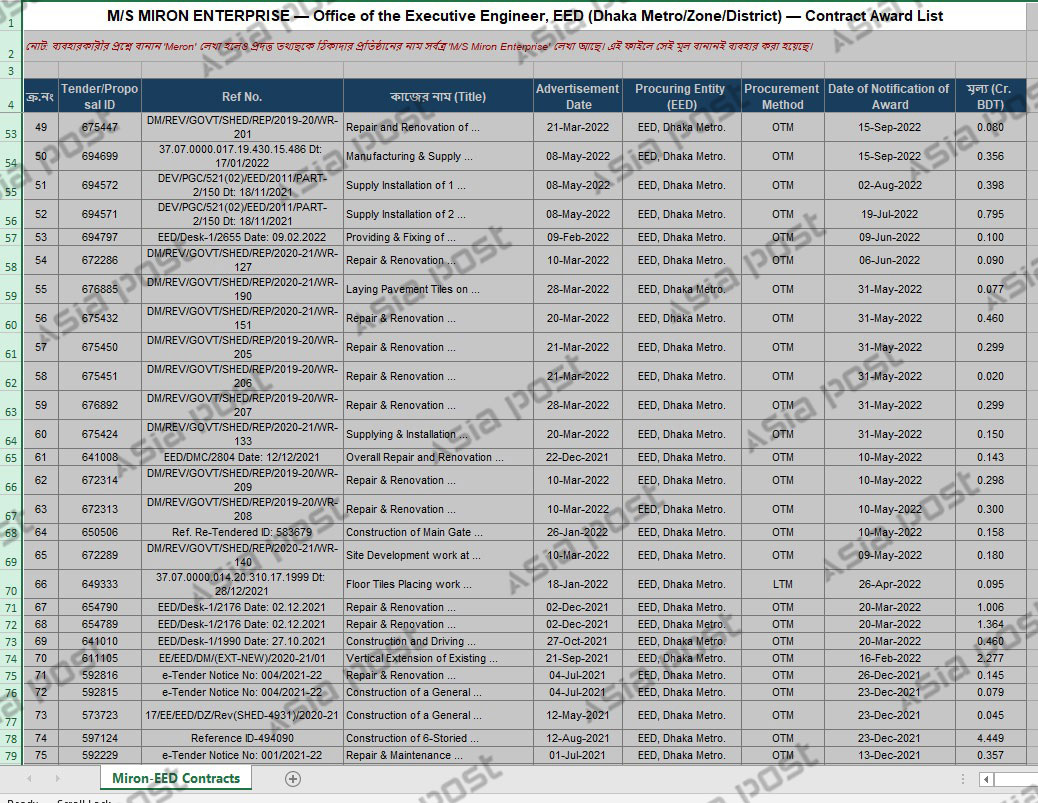Click award date 02-Aug-2022
Image resolution: width=1038 pixels, height=803 pixels.
click(889, 185)
